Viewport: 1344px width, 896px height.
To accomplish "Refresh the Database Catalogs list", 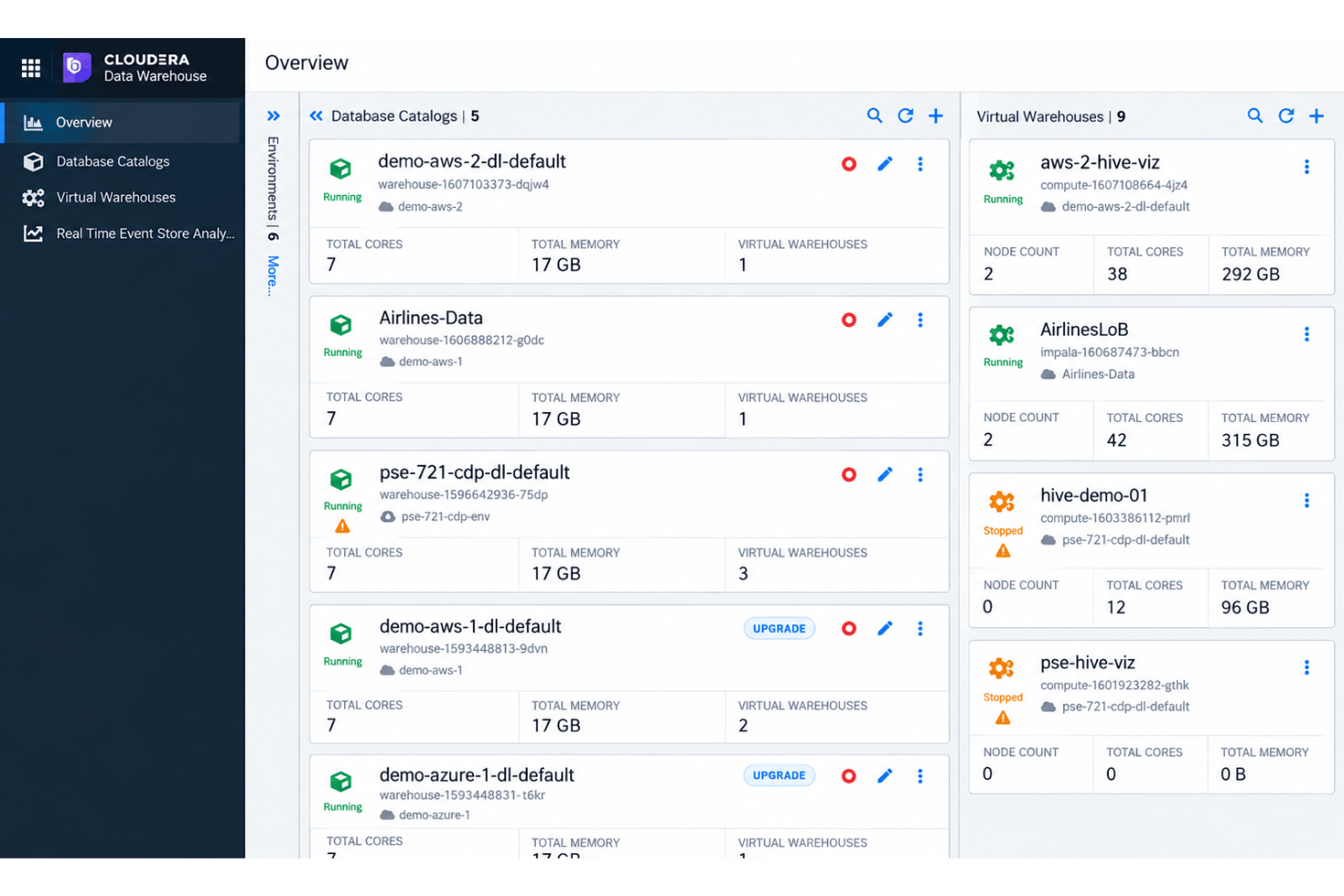I will (x=905, y=115).
